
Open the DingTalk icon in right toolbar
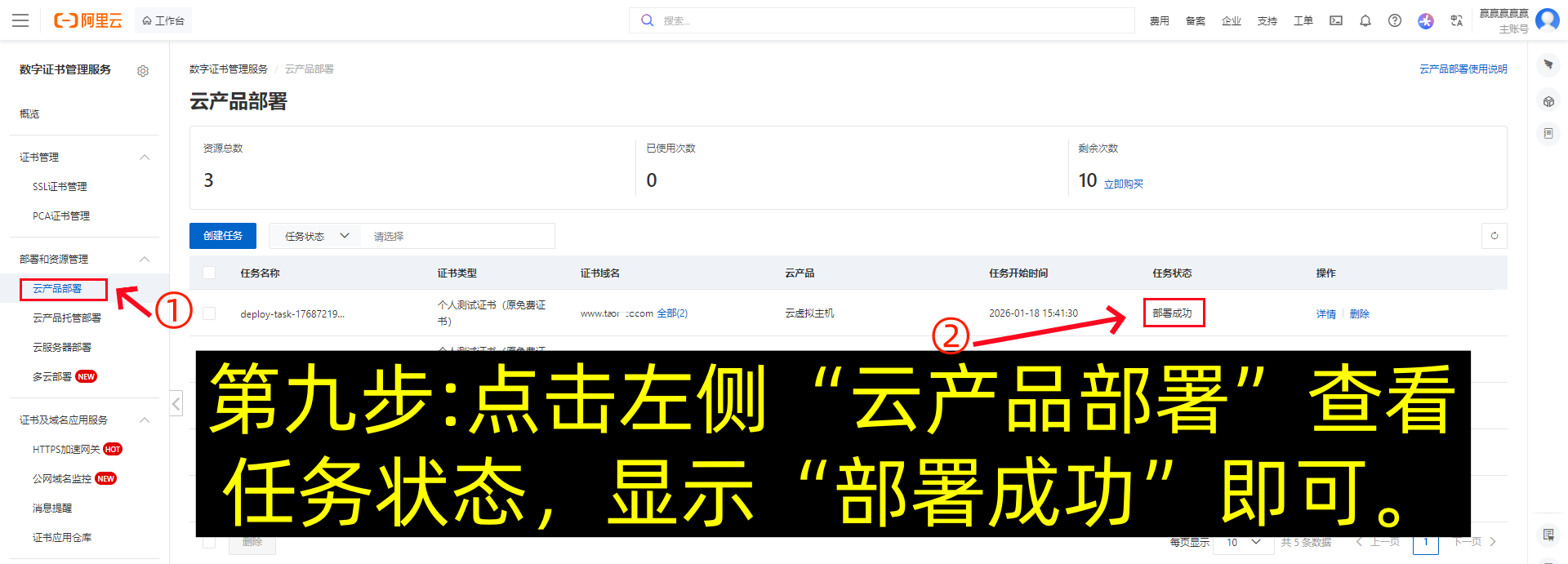[1548, 64]
